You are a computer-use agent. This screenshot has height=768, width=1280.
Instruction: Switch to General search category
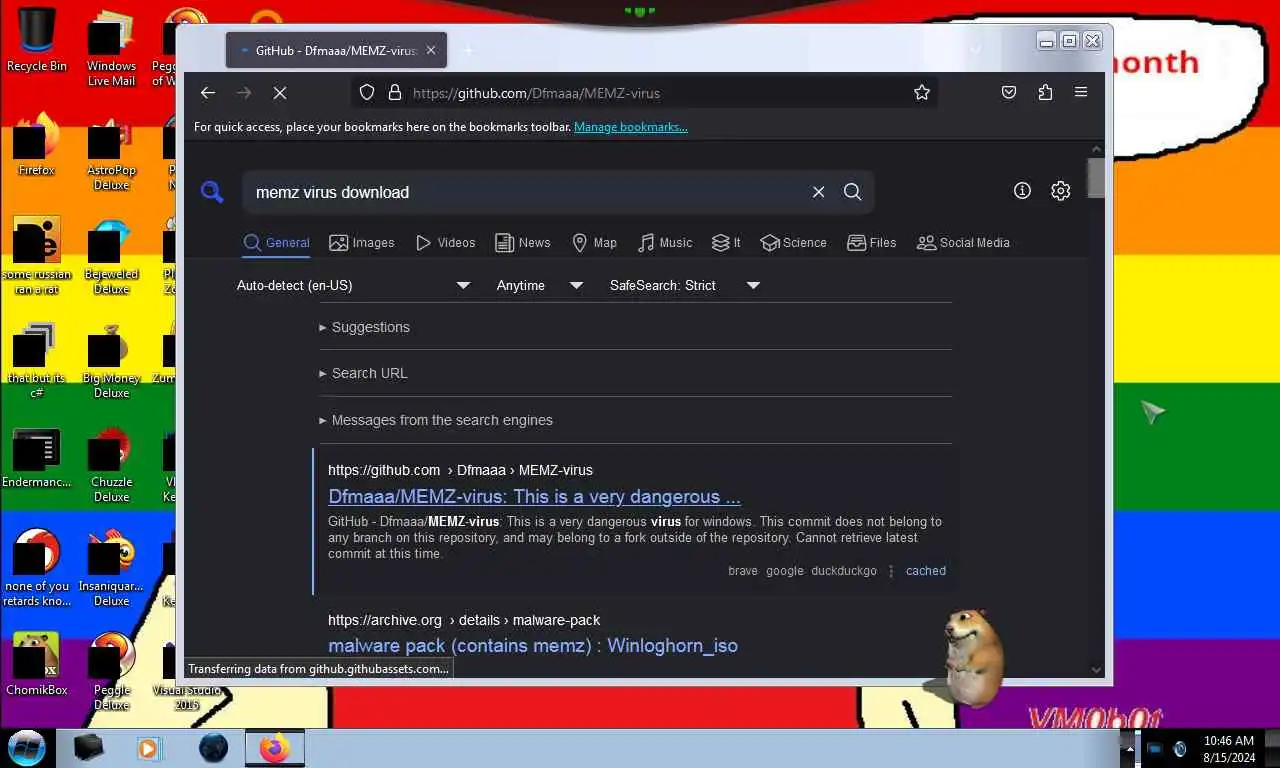click(x=277, y=242)
